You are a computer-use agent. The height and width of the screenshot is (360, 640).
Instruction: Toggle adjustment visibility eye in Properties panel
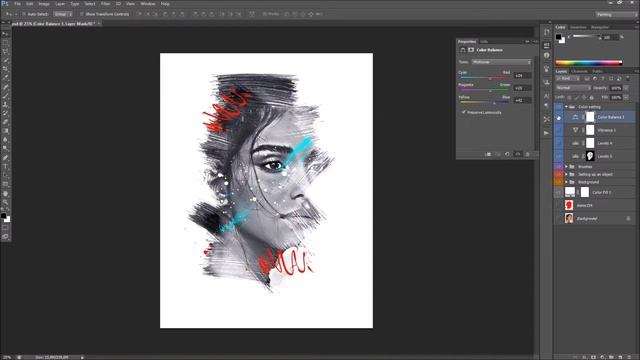[517, 154]
